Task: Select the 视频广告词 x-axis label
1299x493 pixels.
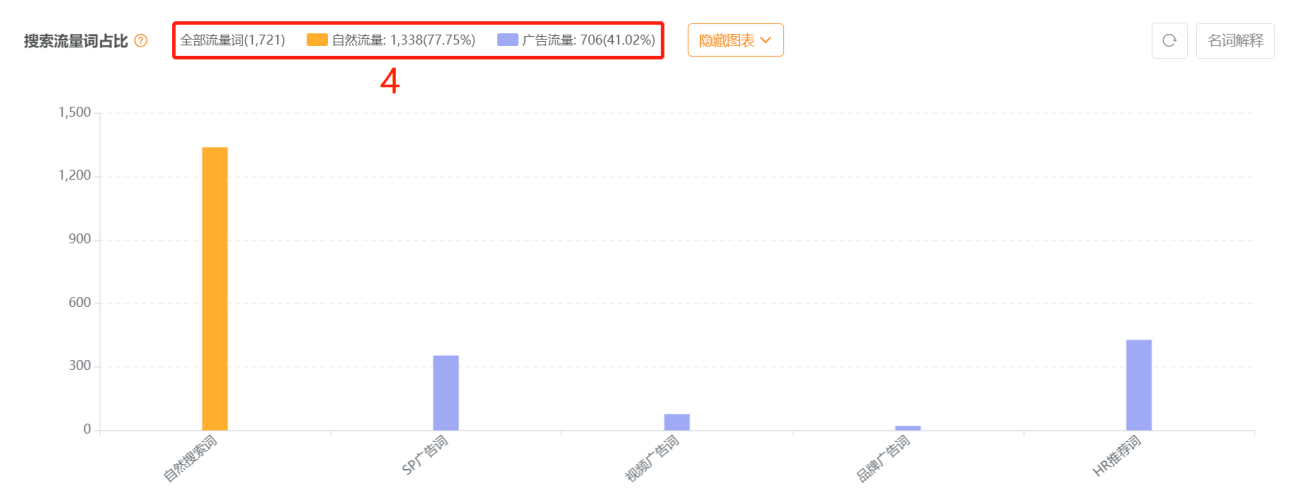Action: (x=653, y=459)
